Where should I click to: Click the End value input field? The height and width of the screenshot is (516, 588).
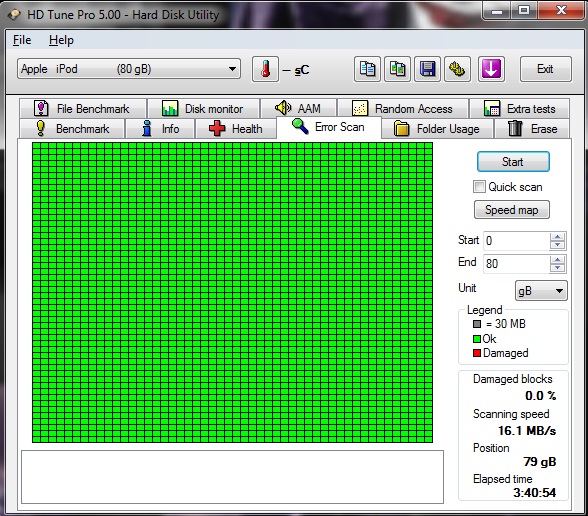click(x=516, y=264)
